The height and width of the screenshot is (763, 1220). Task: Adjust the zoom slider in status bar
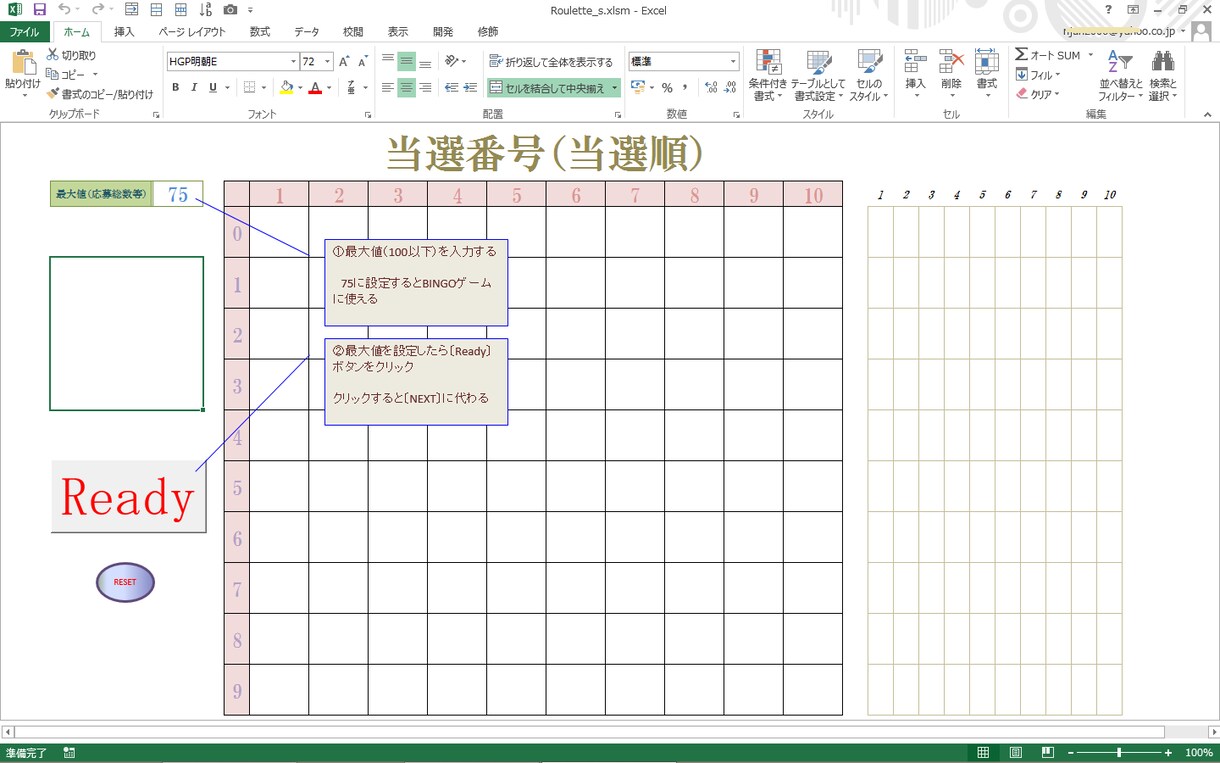tap(1118, 752)
